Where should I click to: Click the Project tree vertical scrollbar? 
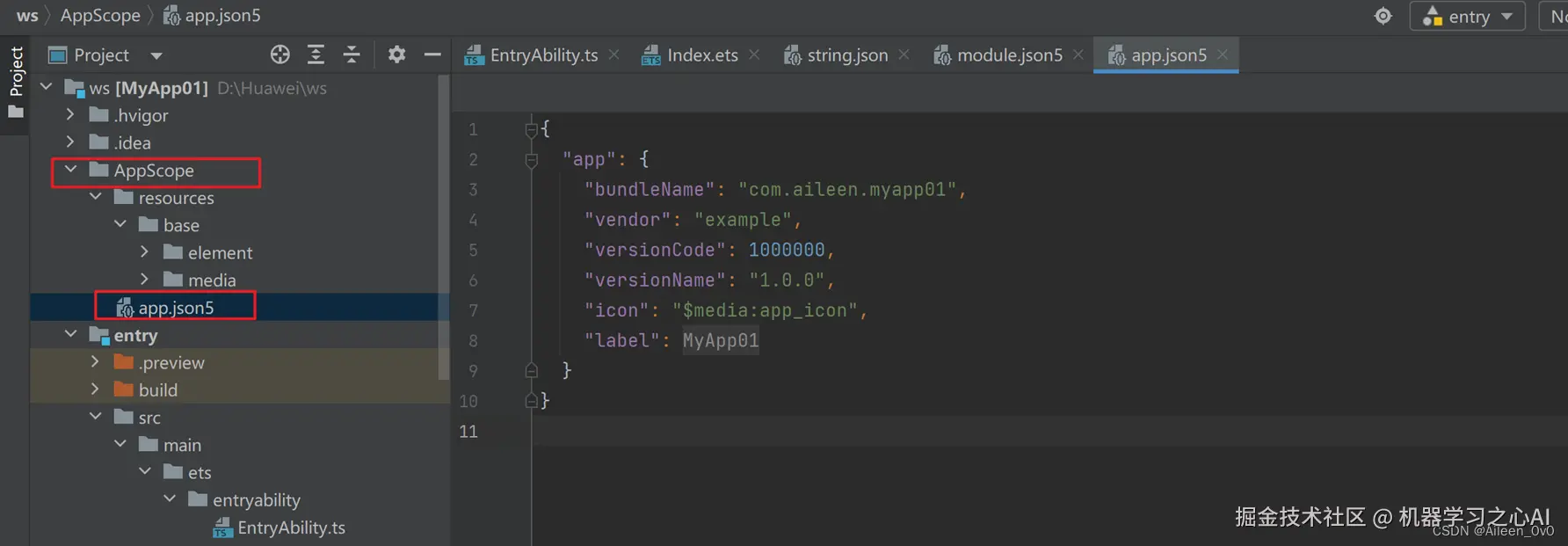tap(444, 228)
